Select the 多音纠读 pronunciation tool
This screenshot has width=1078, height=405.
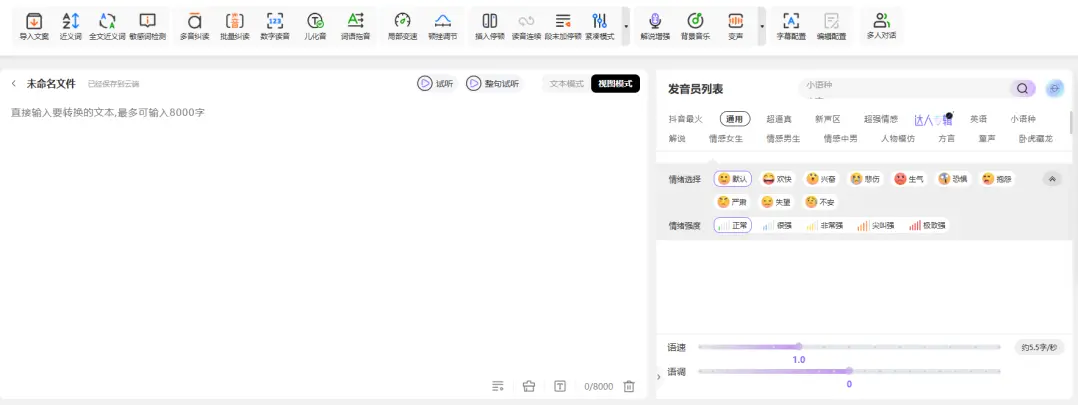(195, 25)
